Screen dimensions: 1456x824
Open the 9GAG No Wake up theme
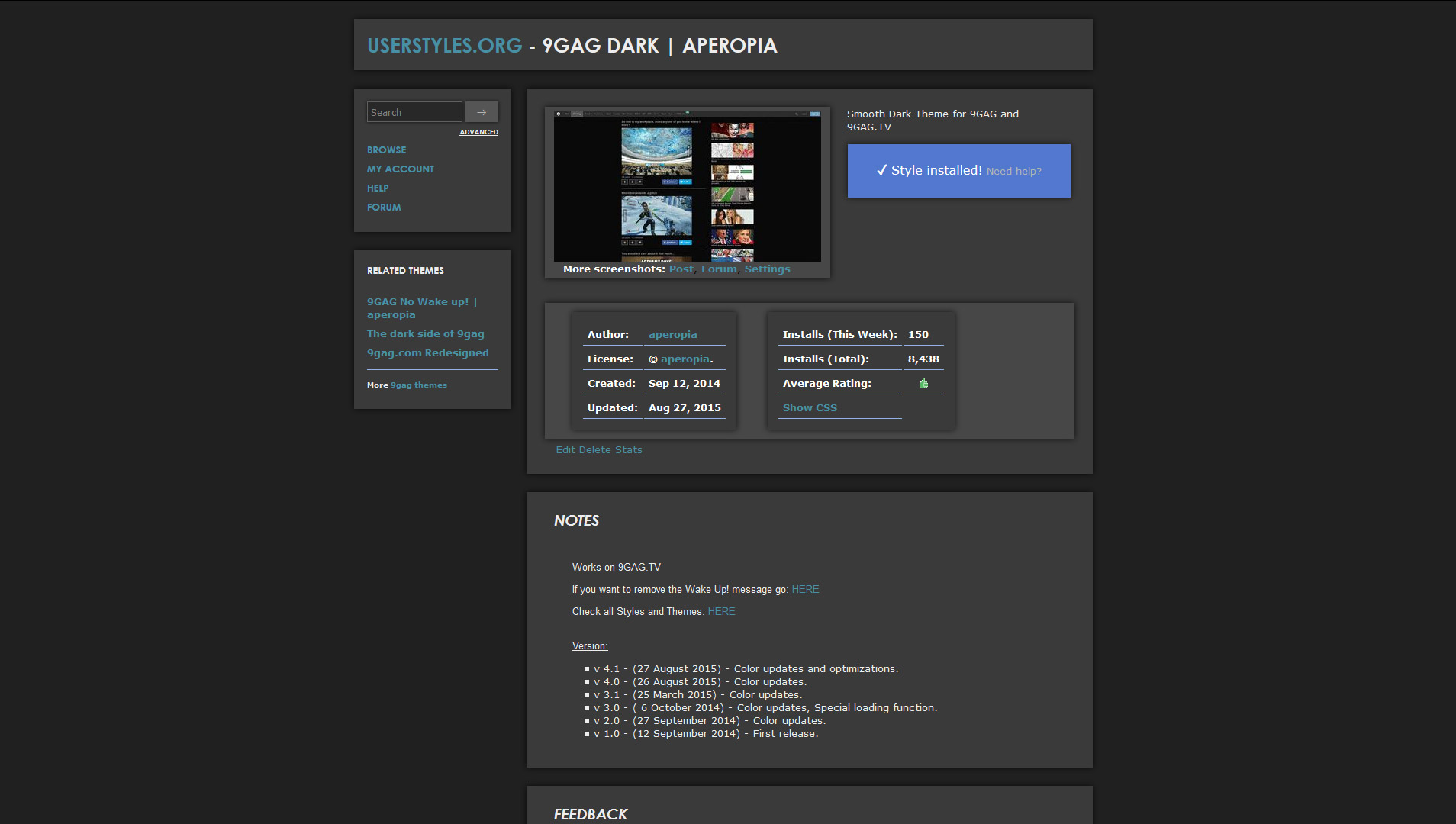click(422, 307)
